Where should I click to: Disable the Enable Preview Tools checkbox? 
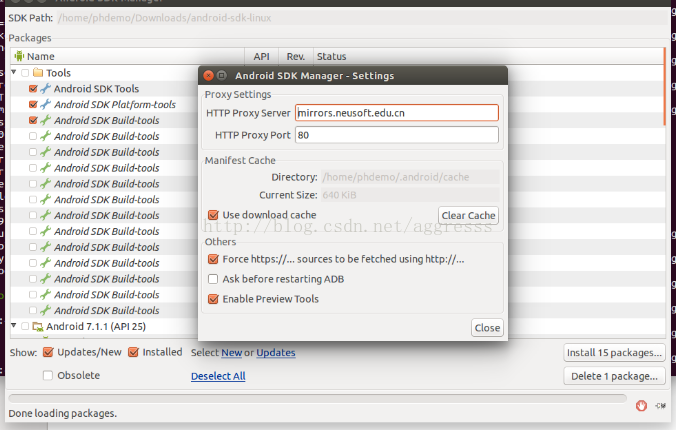click(x=213, y=299)
